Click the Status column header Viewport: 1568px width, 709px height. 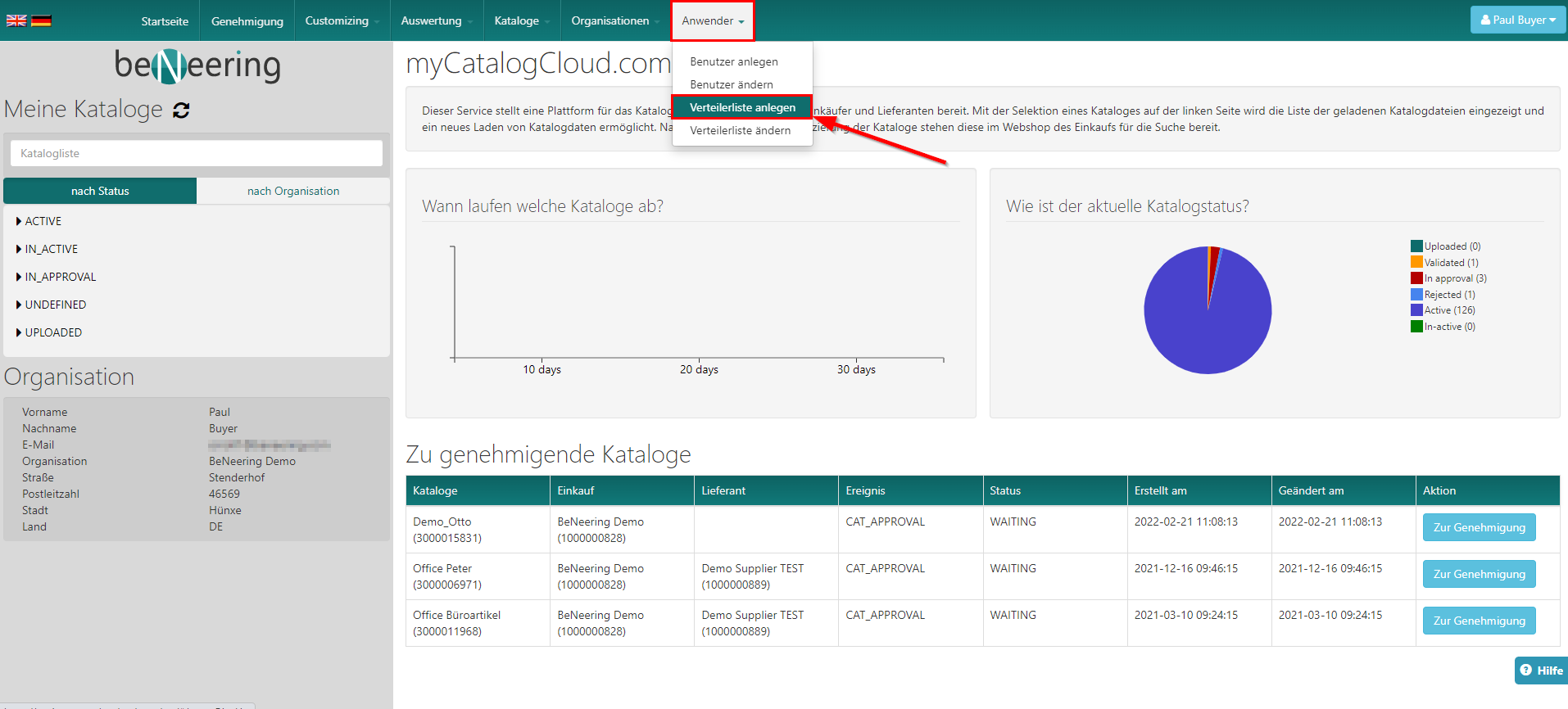pyautogui.click(x=1055, y=490)
